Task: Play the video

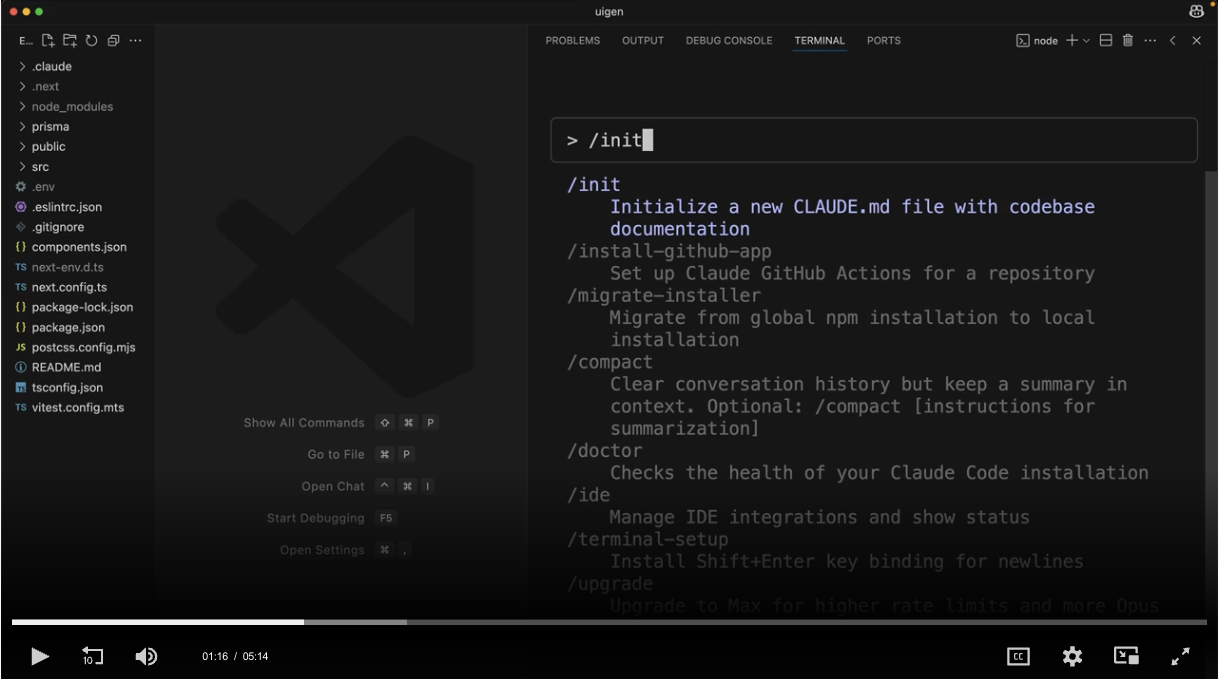Action: [40, 656]
